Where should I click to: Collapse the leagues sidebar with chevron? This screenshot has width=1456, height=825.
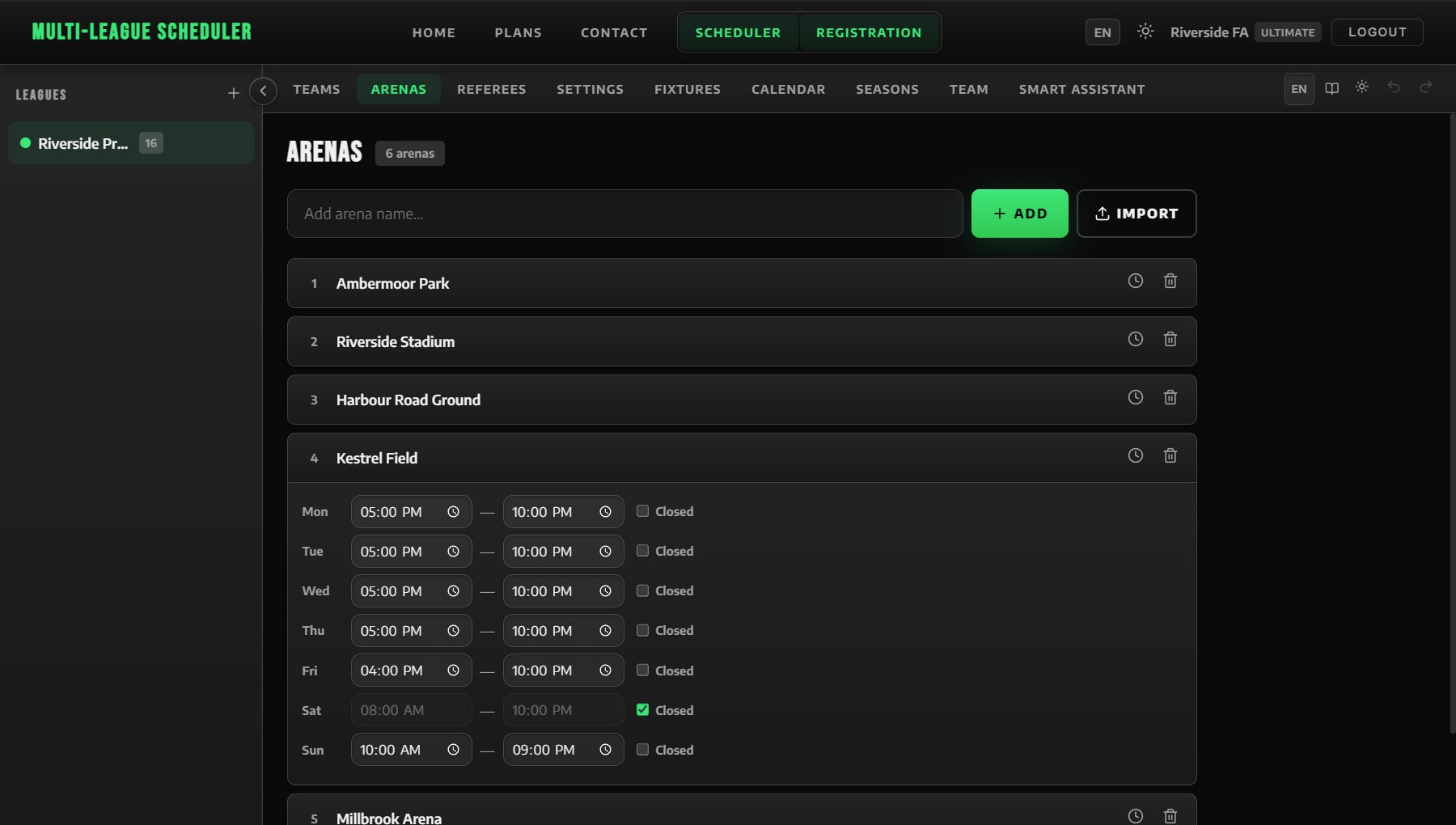click(x=263, y=91)
